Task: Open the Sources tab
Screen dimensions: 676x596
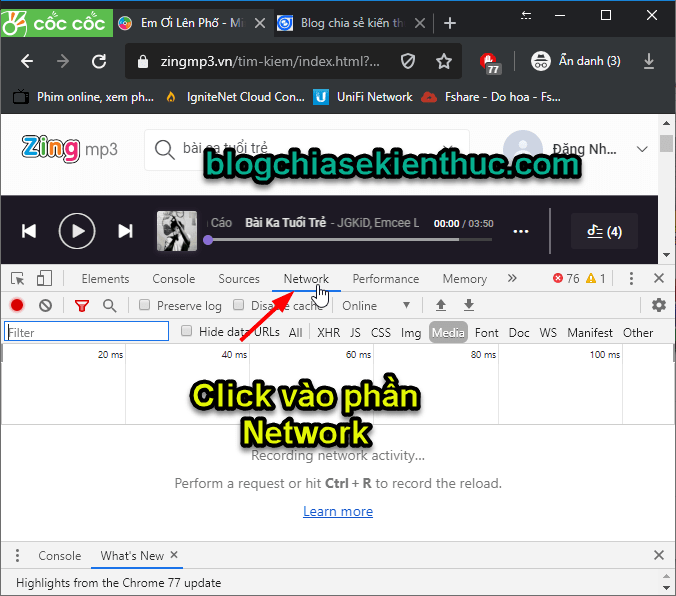Action: pyautogui.click(x=239, y=279)
